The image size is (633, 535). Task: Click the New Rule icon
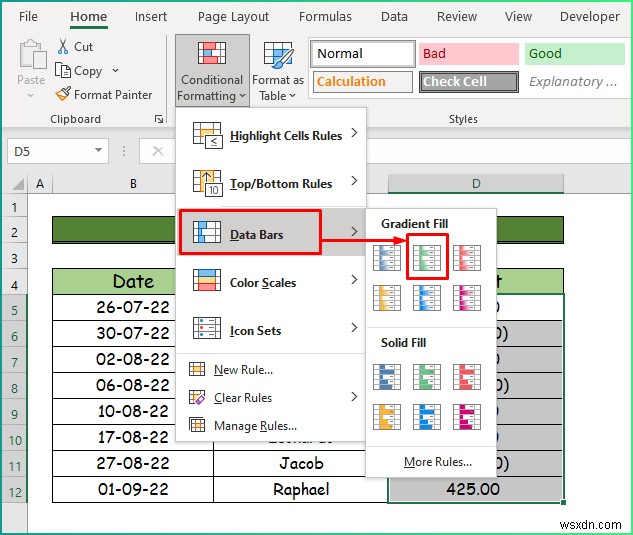pyautogui.click(x=197, y=369)
